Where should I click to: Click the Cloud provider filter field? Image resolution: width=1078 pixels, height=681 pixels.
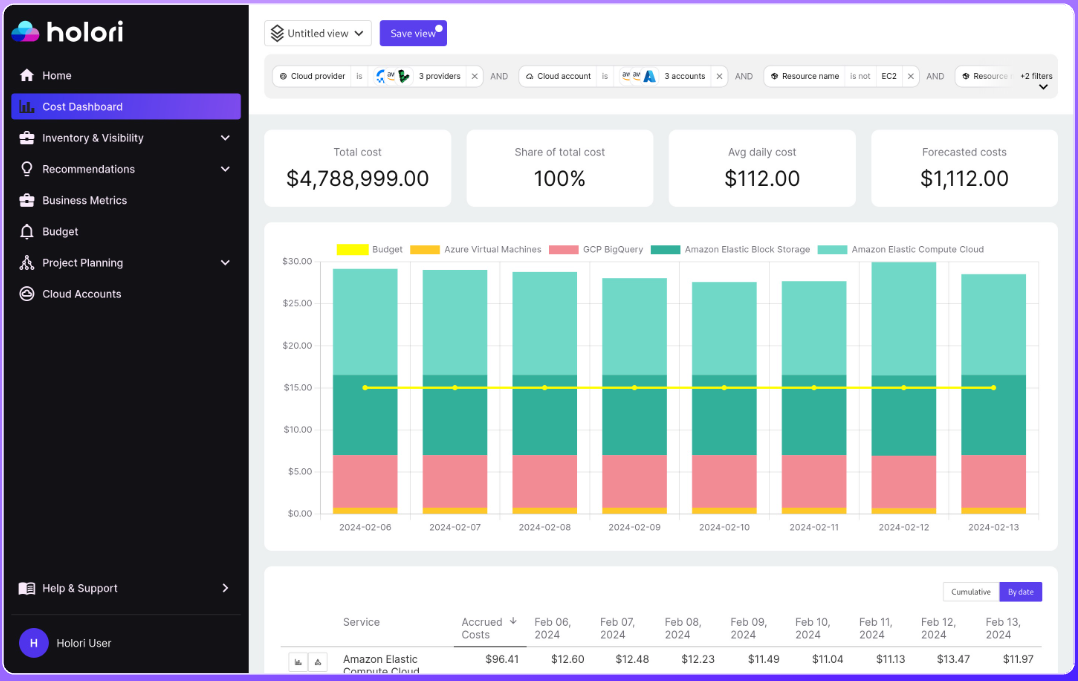pos(313,76)
